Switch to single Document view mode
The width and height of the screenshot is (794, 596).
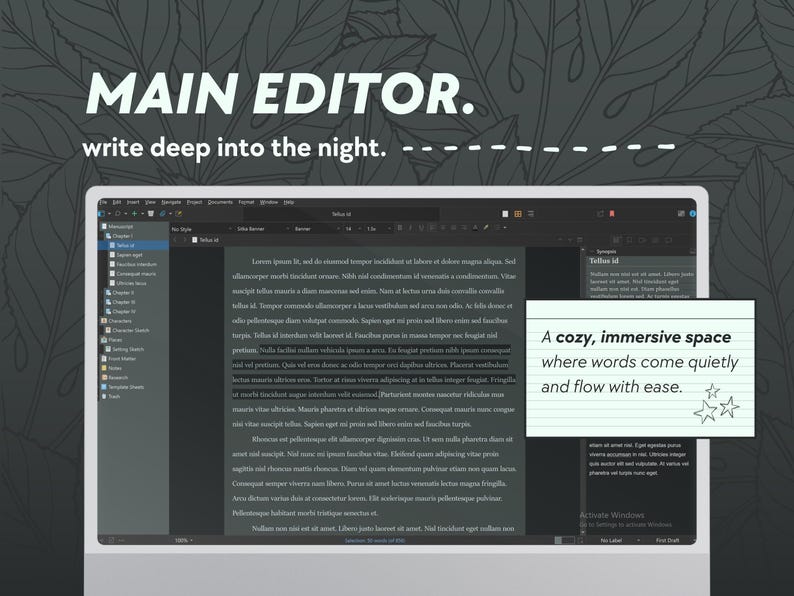tap(505, 214)
